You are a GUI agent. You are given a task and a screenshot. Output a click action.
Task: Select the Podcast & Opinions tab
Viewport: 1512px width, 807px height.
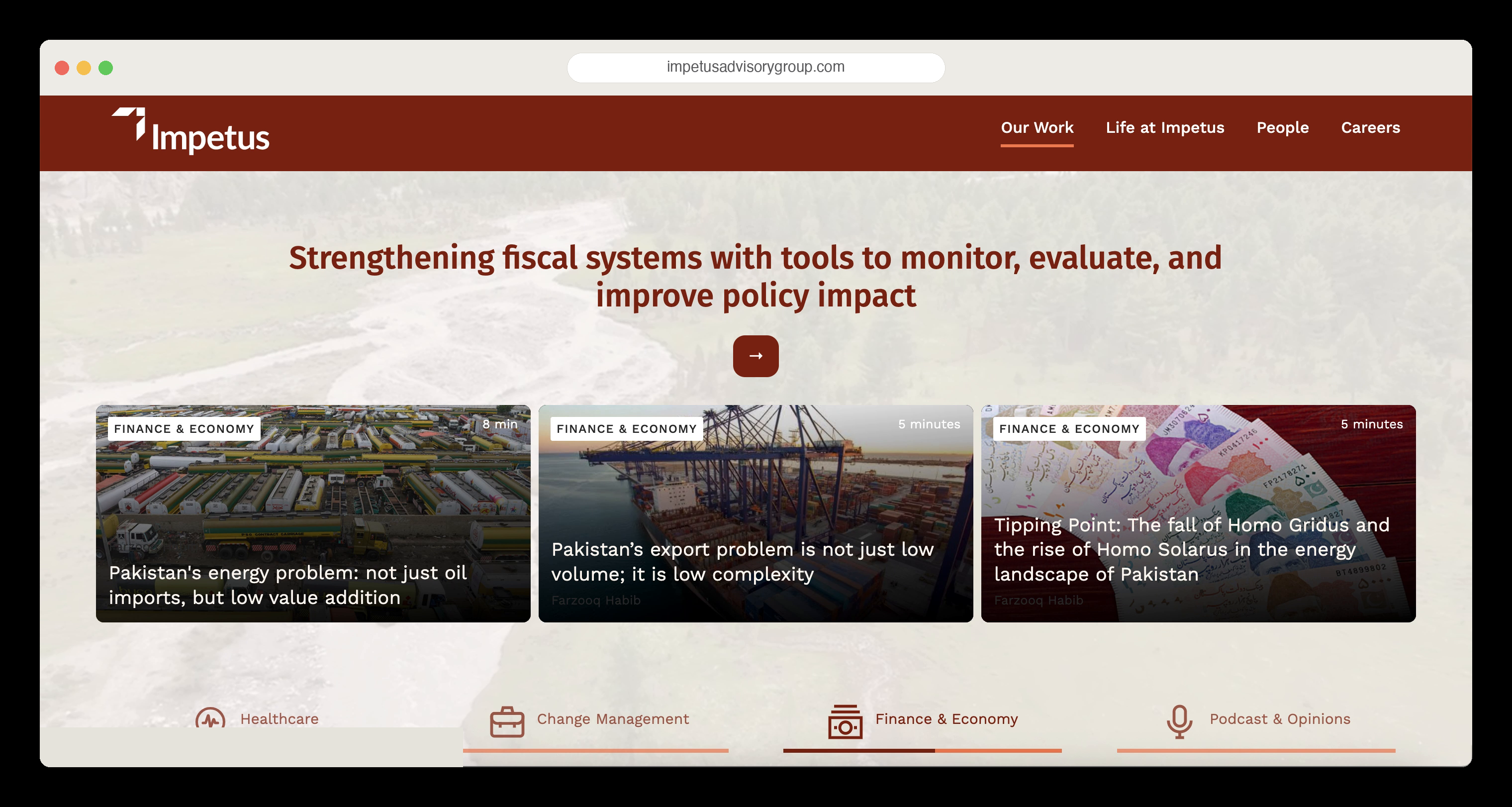1280,719
